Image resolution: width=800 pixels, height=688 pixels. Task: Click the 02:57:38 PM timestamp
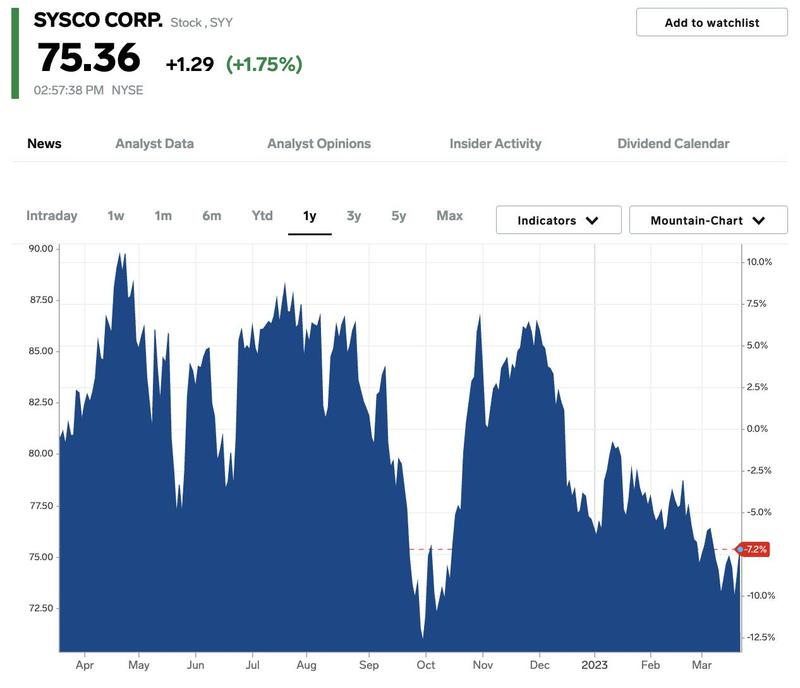68,90
